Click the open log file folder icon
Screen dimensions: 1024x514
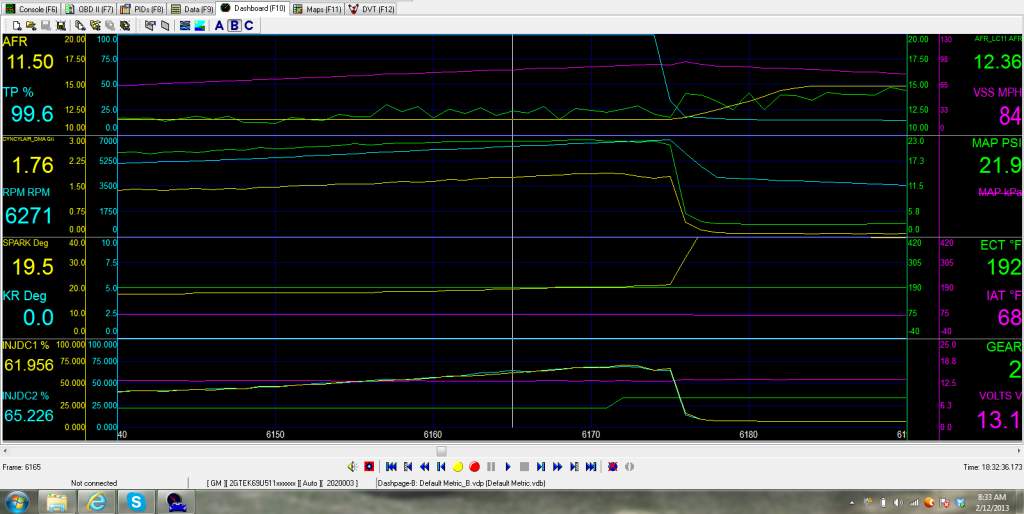click(x=31, y=25)
